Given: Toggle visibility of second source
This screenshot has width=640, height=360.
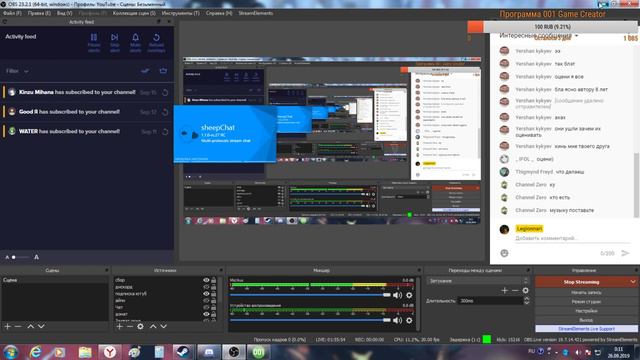Looking at the screenshot, I should click(206, 287).
